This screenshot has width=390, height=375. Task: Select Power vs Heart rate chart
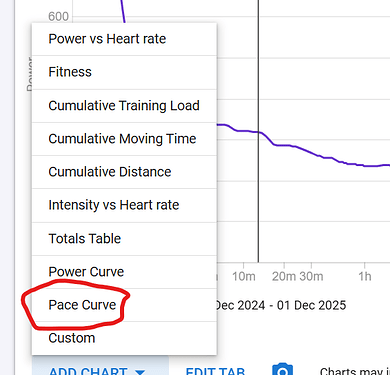point(124,39)
